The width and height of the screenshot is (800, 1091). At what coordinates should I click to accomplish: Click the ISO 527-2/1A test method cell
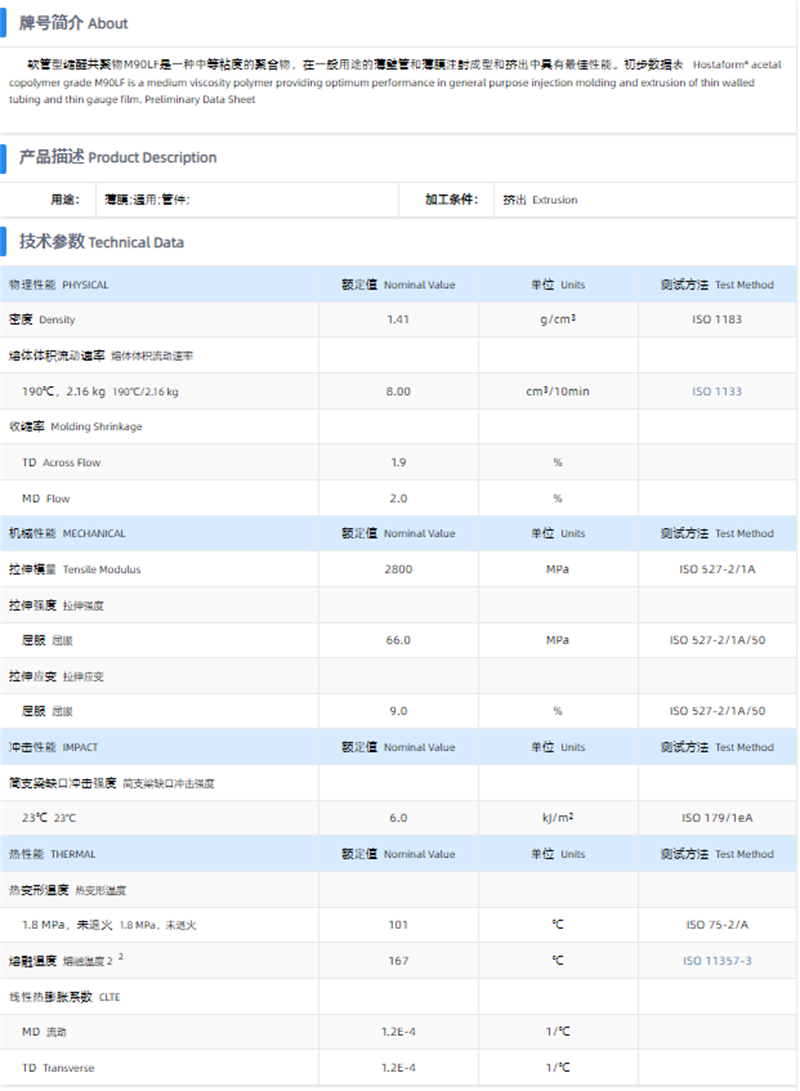717,569
